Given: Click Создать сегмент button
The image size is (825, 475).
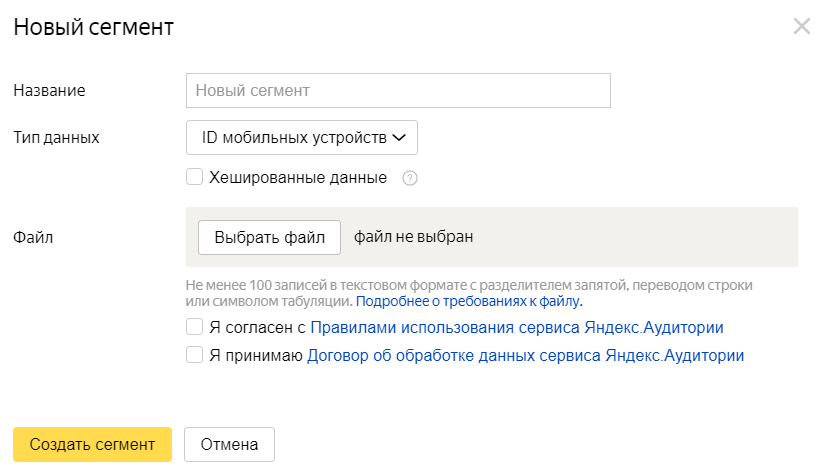Looking at the screenshot, I should [x=93, y=444].
